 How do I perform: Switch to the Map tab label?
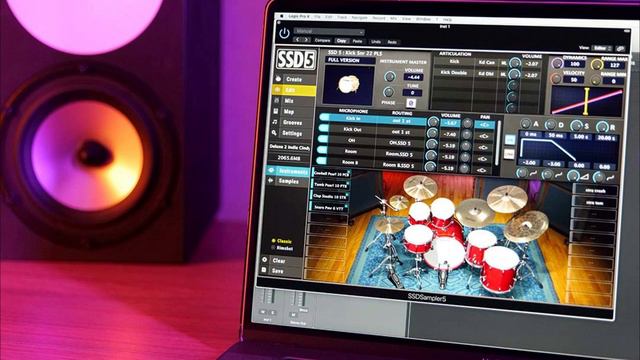click(289, 112)
